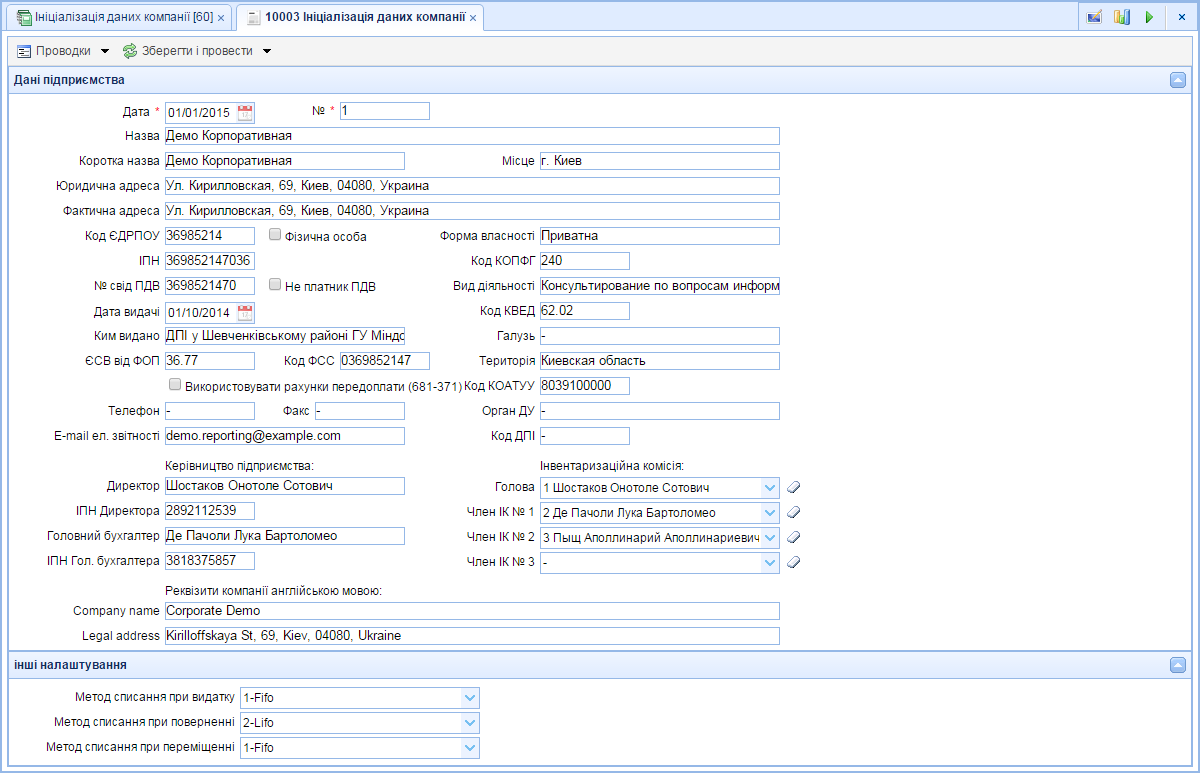Clear Член ІК № 3 with eraser icon
The image size is (1200, 773).
click(794, 562)
